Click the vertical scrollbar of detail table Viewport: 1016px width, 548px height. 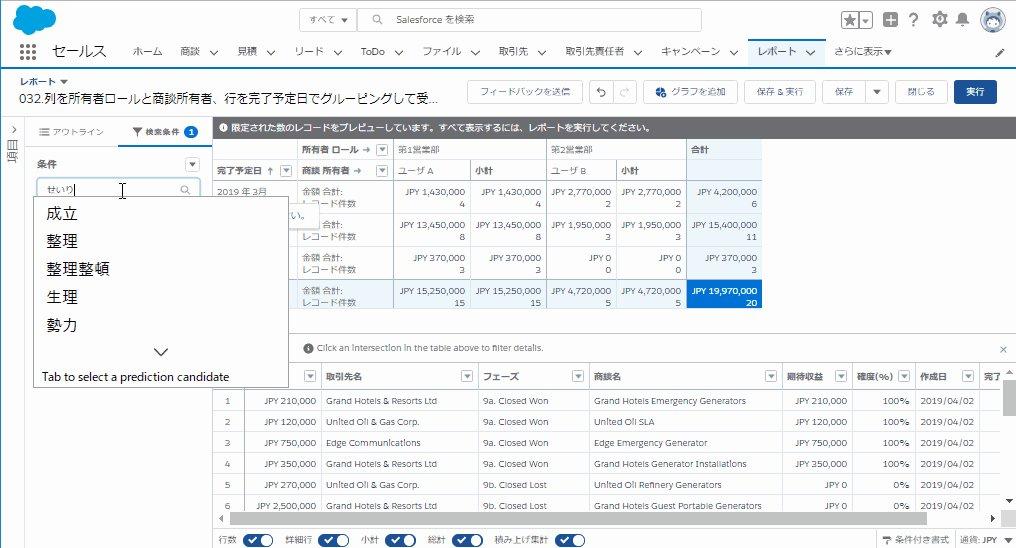tap(1009, 398)
